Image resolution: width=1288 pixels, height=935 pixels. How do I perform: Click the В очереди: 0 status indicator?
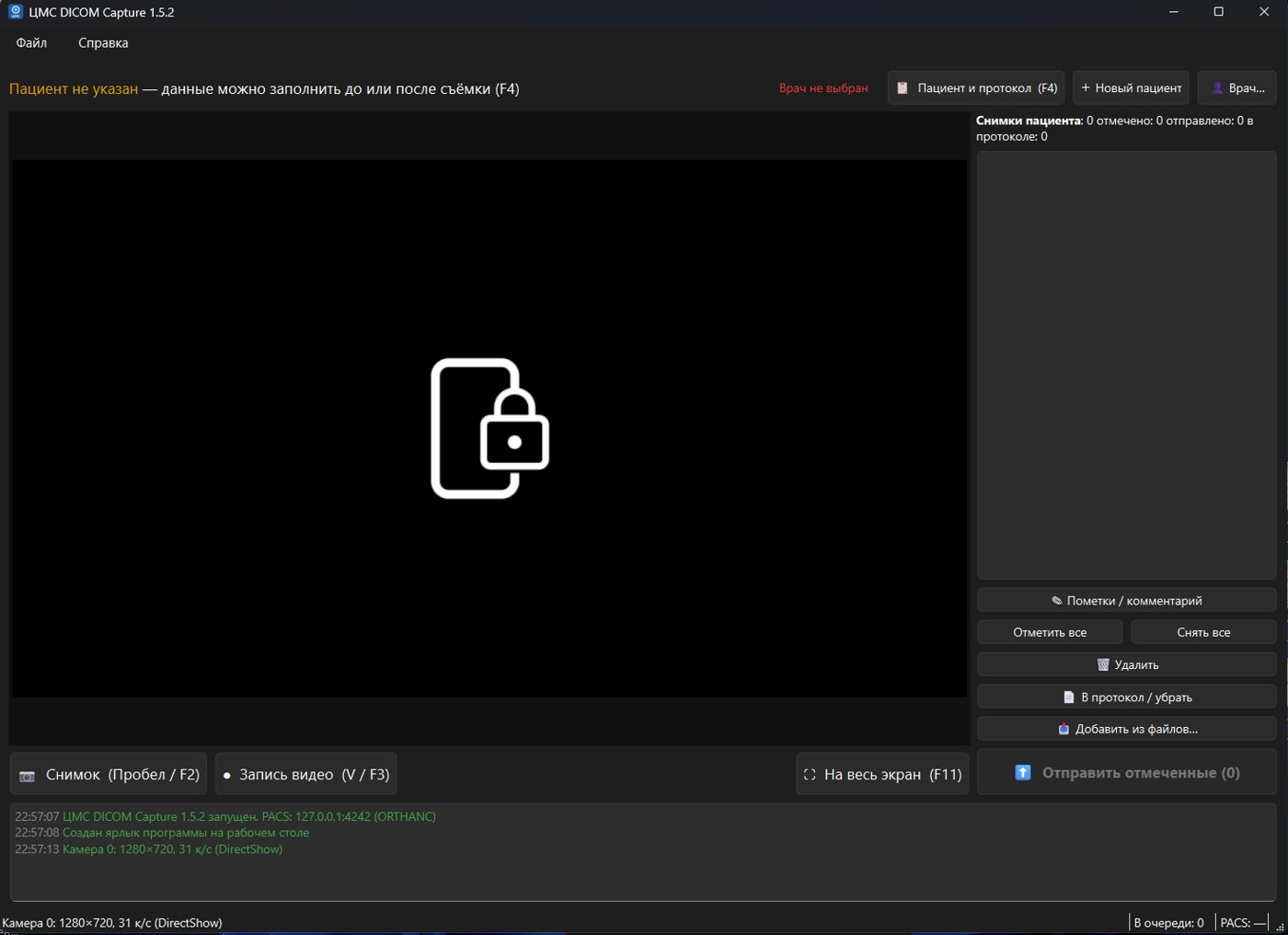tap(1168, 923)
